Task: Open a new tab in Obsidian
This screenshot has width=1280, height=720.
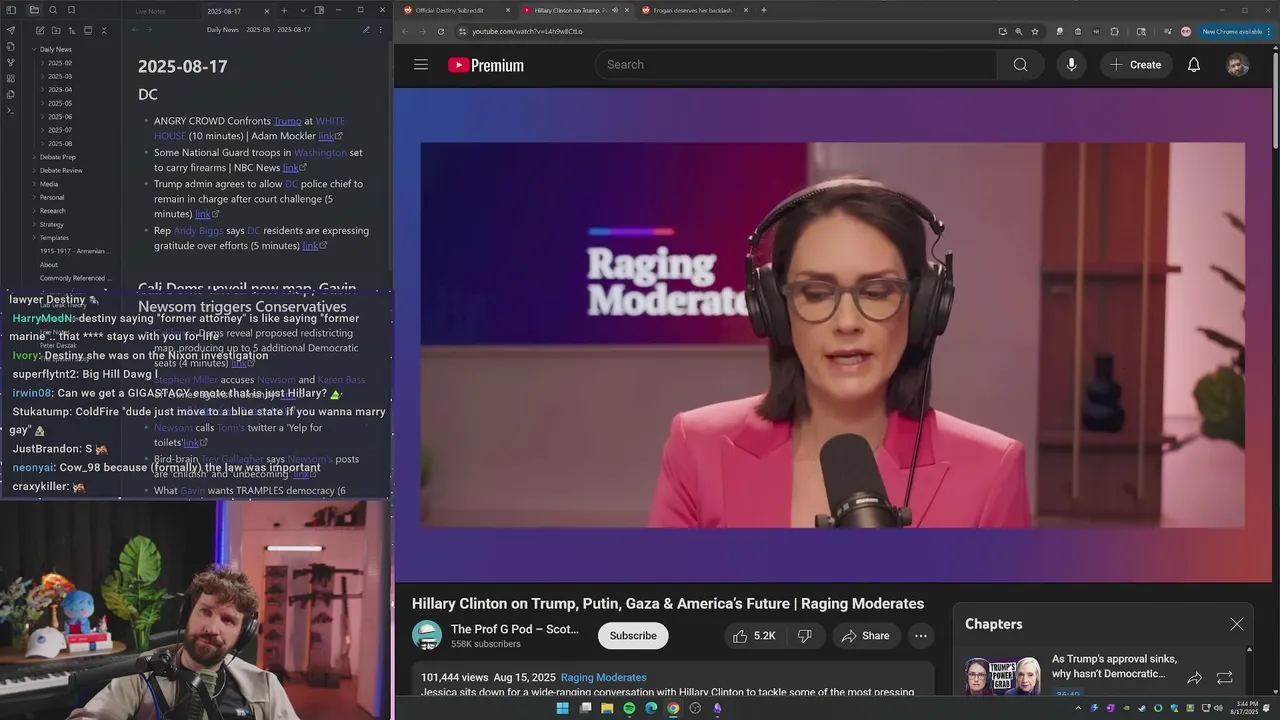Action: [x=284, y=10]
